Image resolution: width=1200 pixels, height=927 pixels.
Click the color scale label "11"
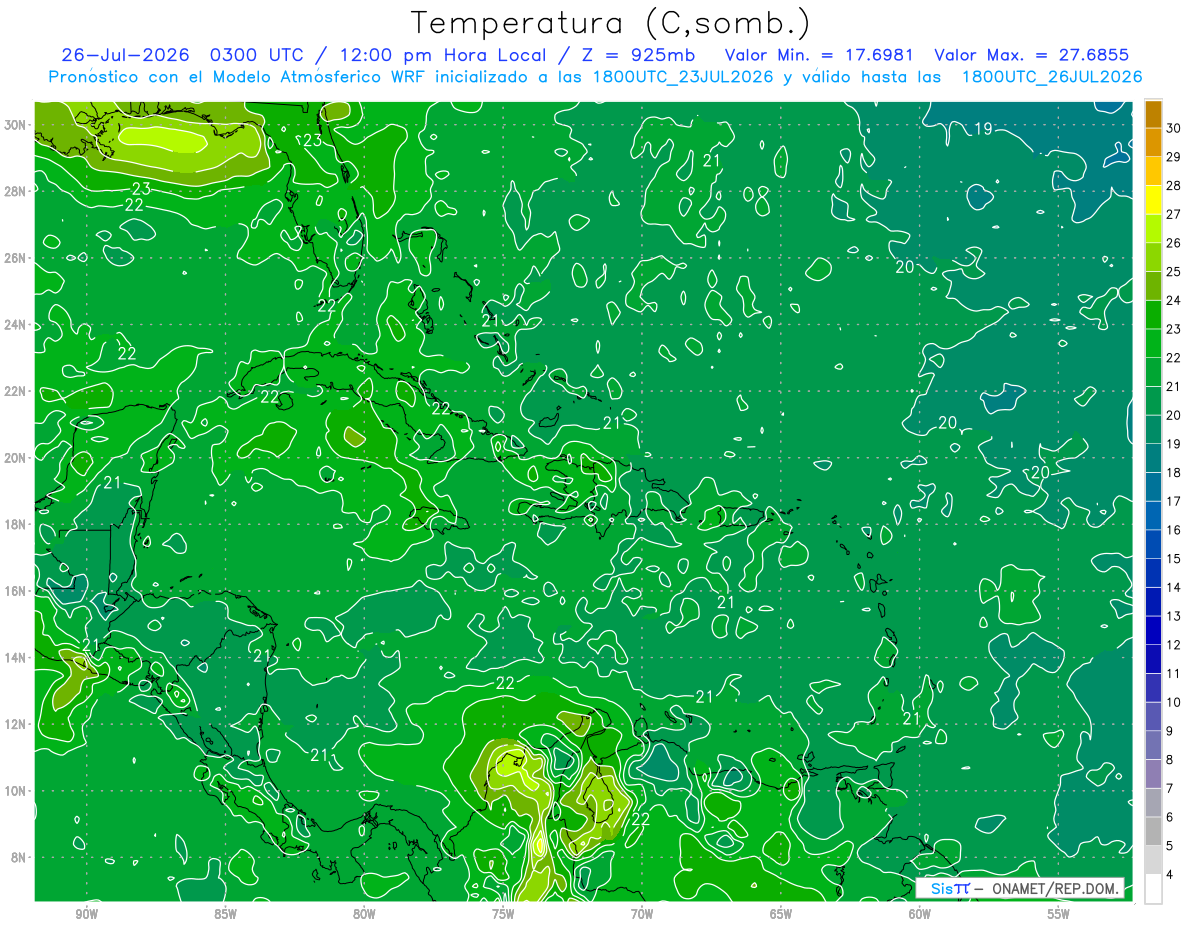click(1174, 673)
